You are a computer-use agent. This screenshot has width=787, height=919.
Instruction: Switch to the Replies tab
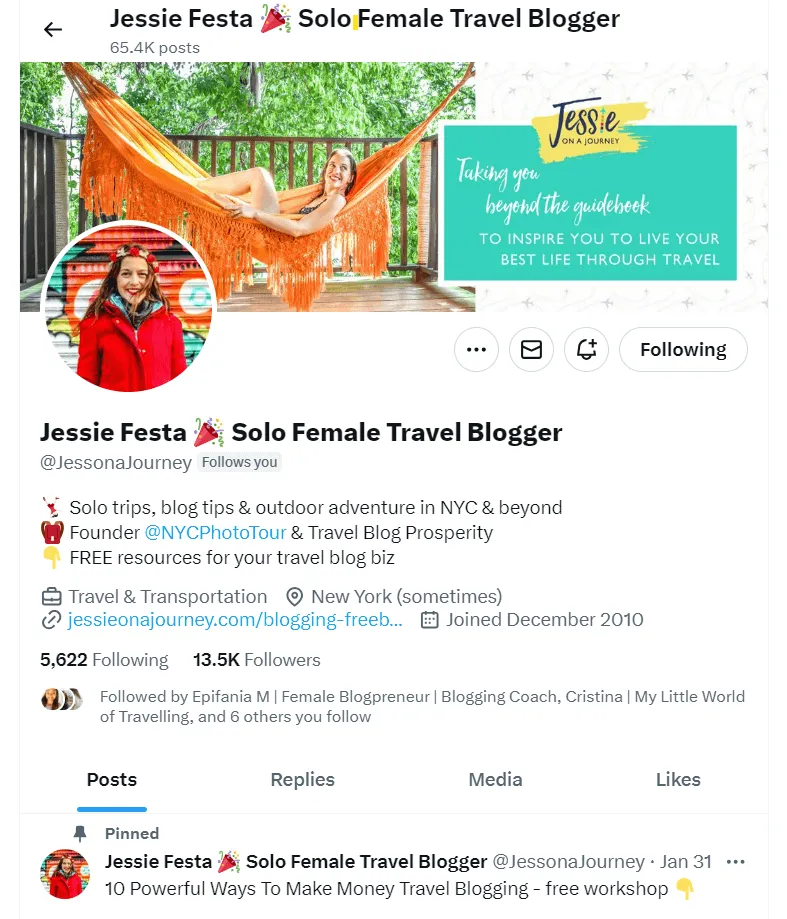pos(302,780)
